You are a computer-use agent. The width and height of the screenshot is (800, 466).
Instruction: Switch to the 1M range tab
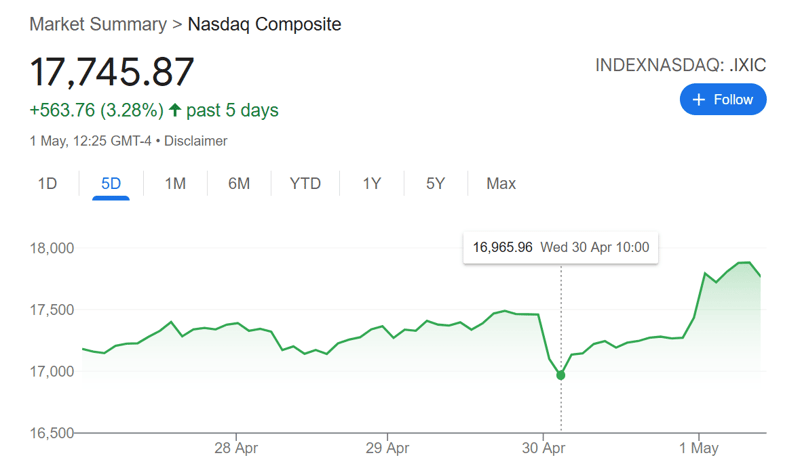pyautogui.click(x=175, y=183)
